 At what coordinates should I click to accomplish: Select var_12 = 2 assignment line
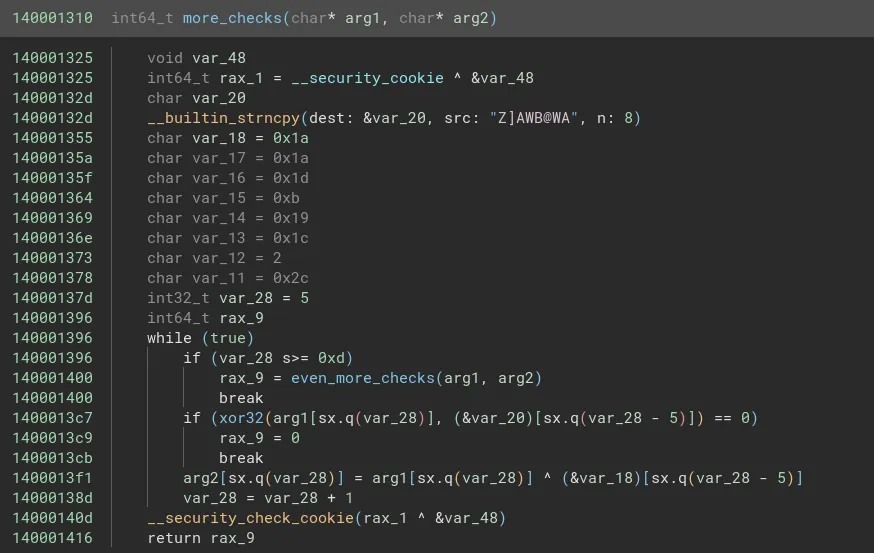coord(214,258)
